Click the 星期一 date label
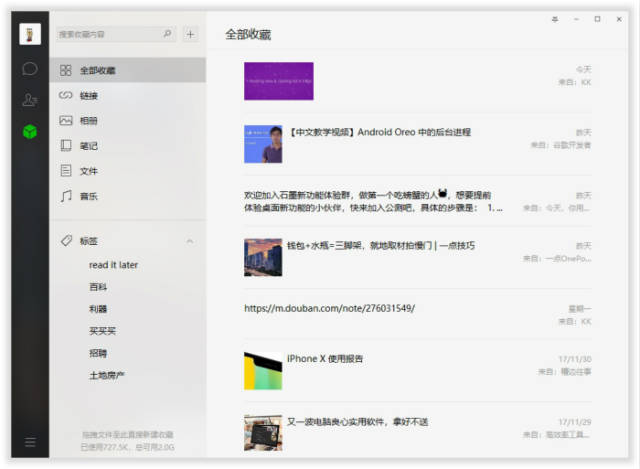 (580, 309)
